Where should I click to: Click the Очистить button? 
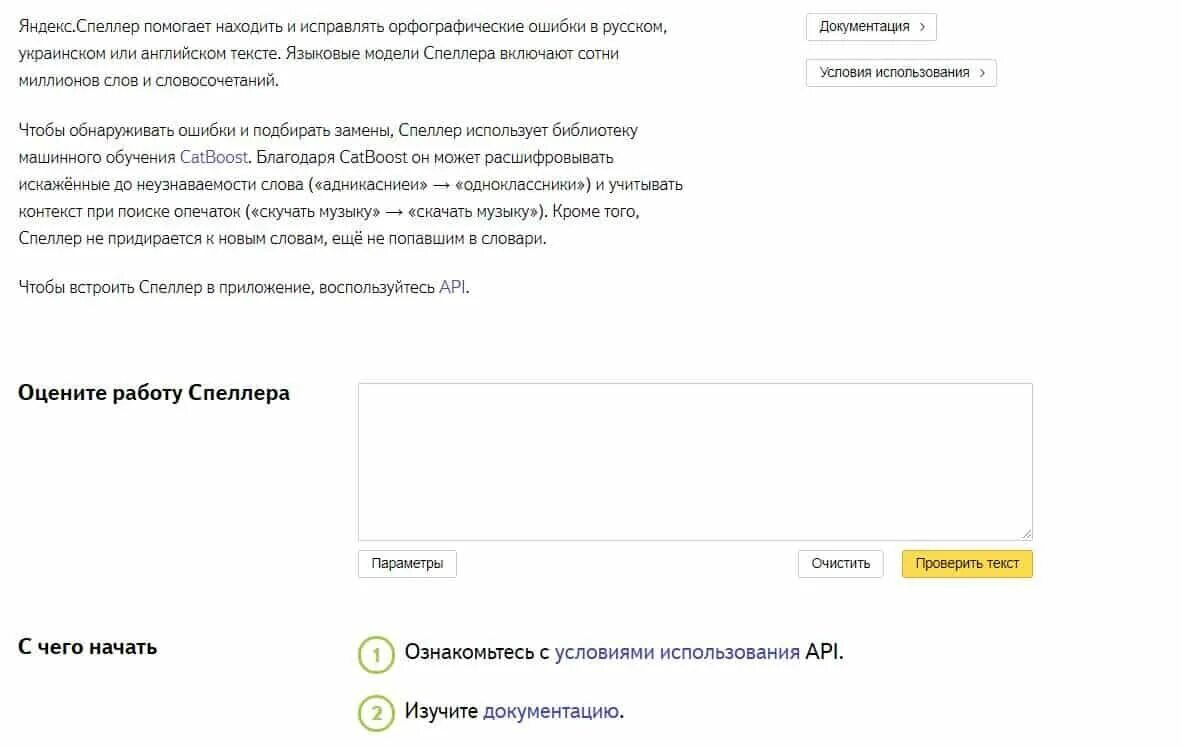pos(841,564)
